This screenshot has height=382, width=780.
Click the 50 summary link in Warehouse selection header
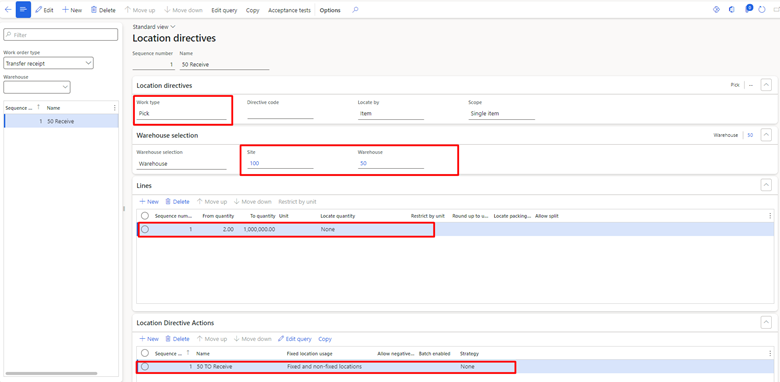coord(750,135)
